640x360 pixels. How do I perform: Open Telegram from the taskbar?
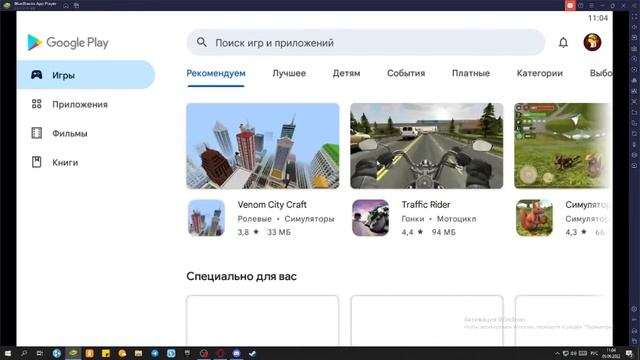[155, 353]
